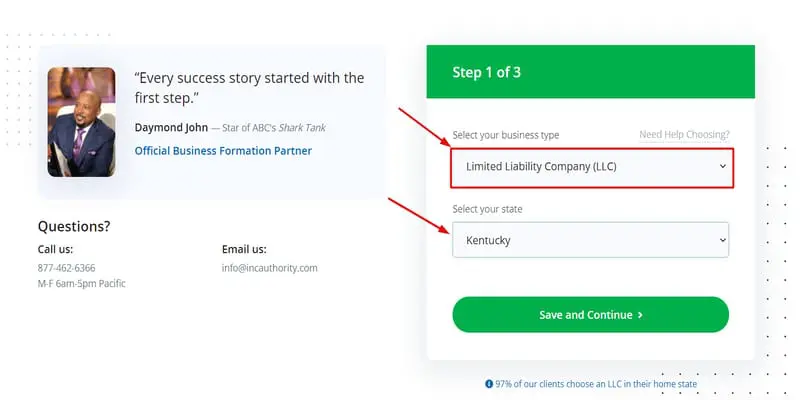Image resolution: width=800 pixels, height=400 pixels.
Task: Open the Need Help Choosing? link
Action: (x=684, y=135)
